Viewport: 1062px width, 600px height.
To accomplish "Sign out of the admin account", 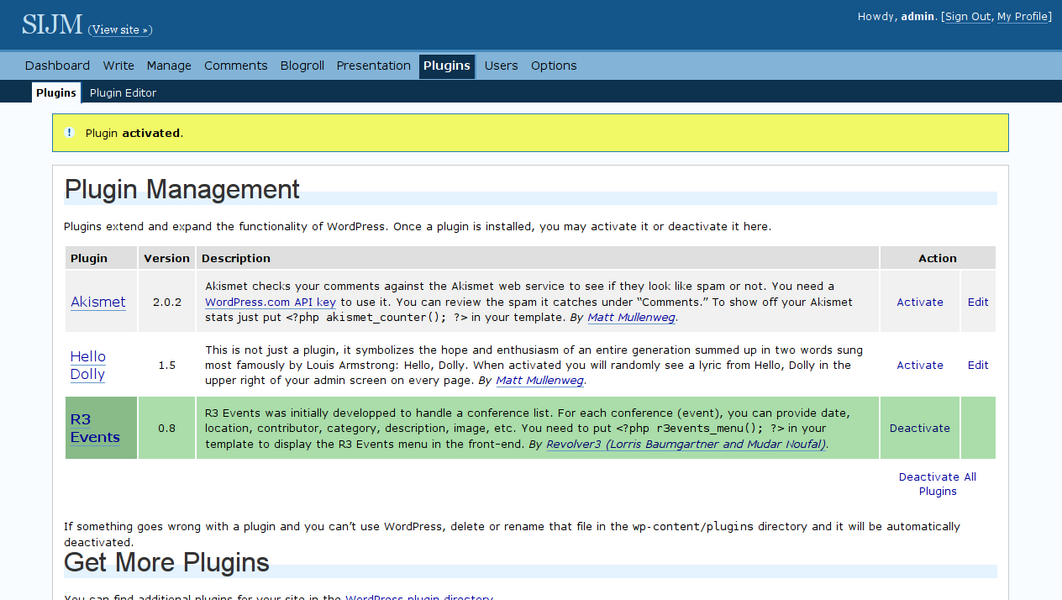I will (968, 16).
